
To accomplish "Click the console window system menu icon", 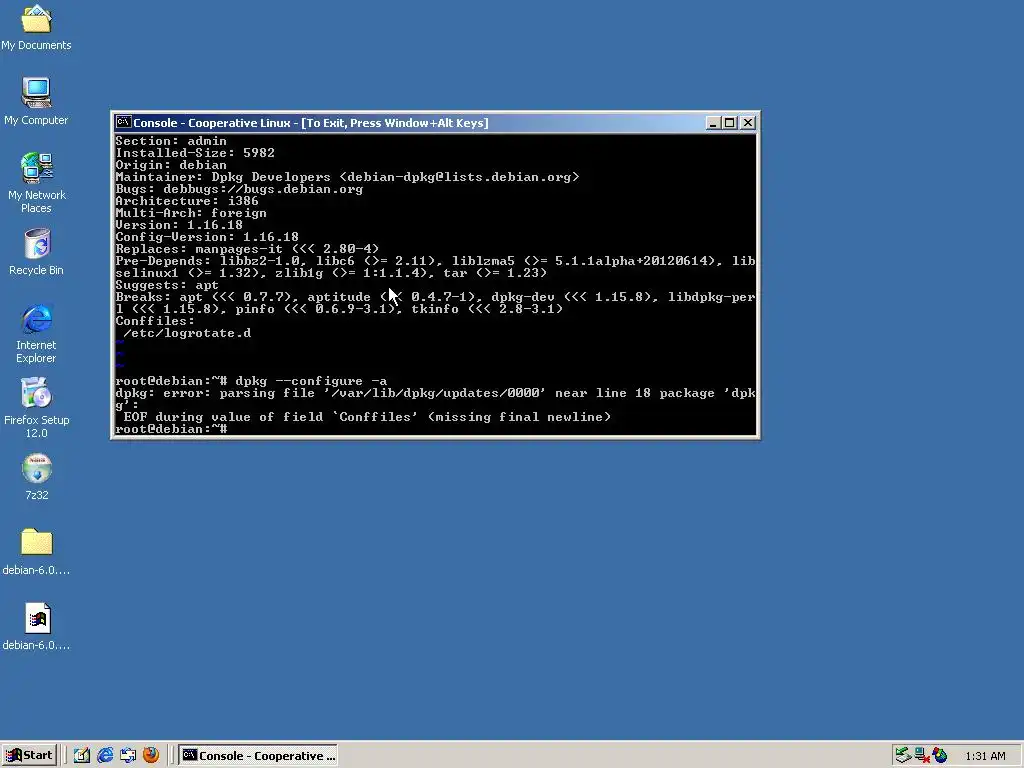I will 123,122.
